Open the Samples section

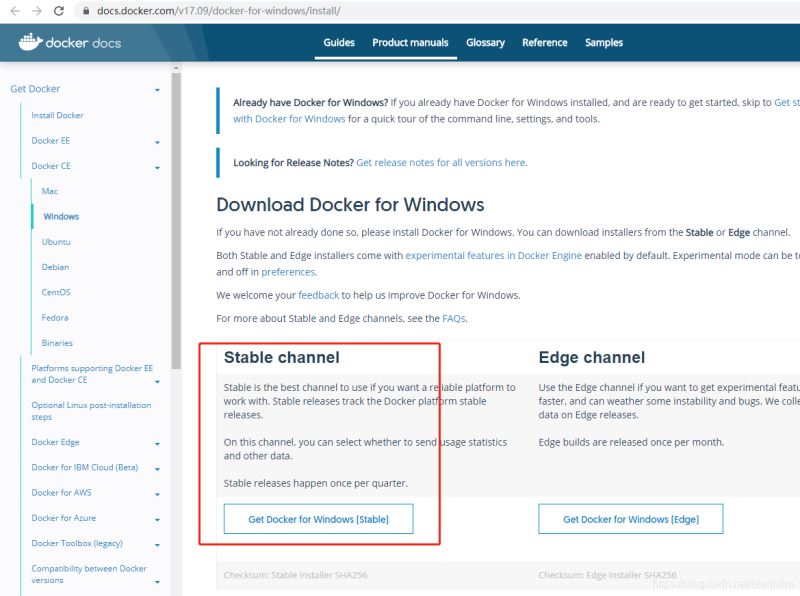coord(603,42)
